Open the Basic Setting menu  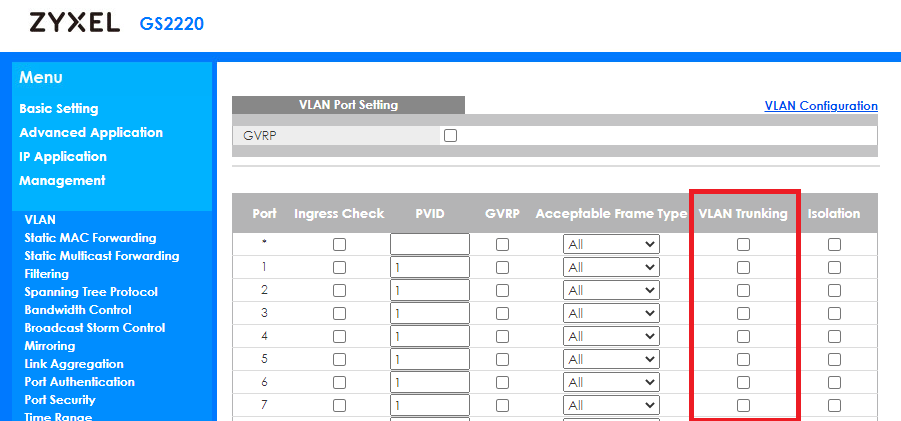59,109
